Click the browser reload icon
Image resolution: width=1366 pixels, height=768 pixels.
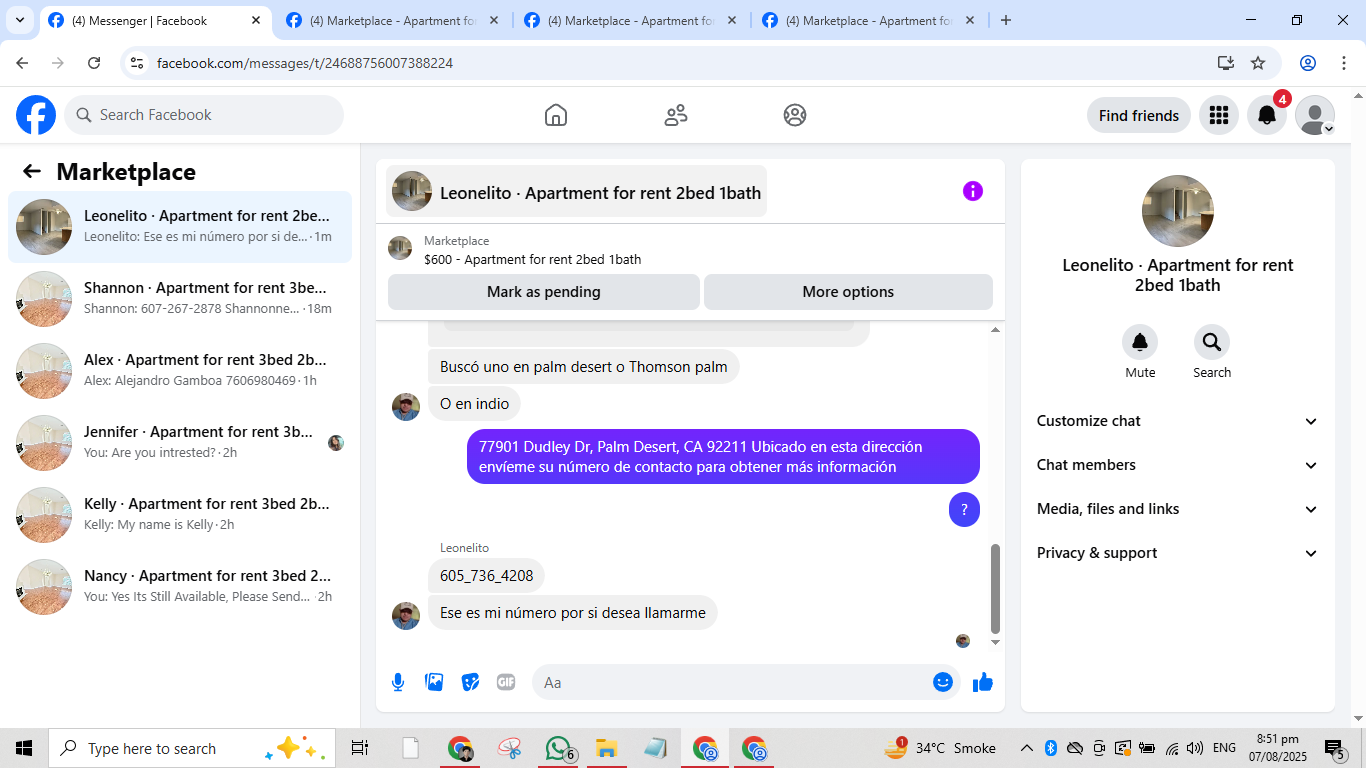point(94,63)
